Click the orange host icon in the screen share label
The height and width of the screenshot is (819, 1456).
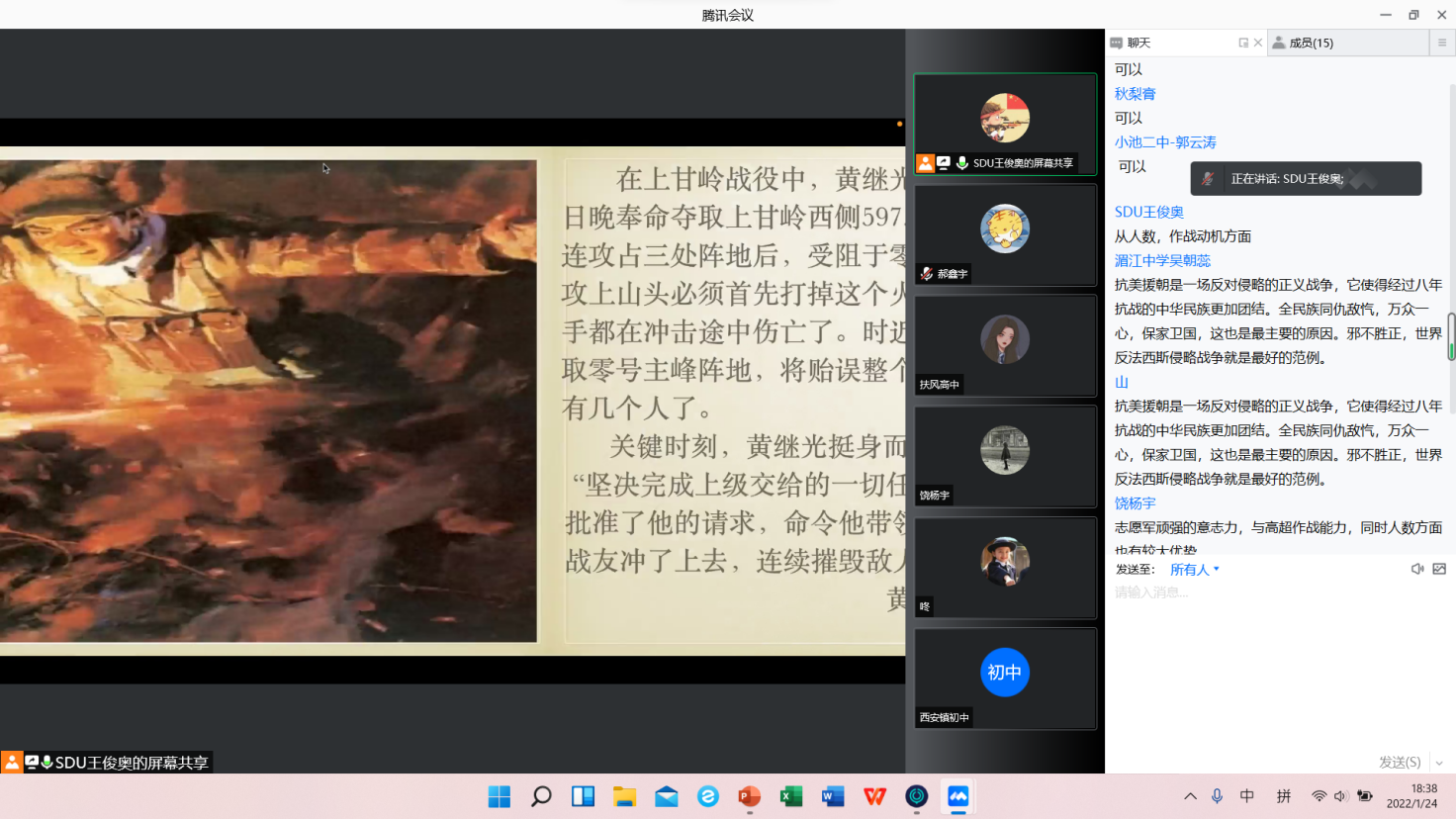[x=11, y=762]
